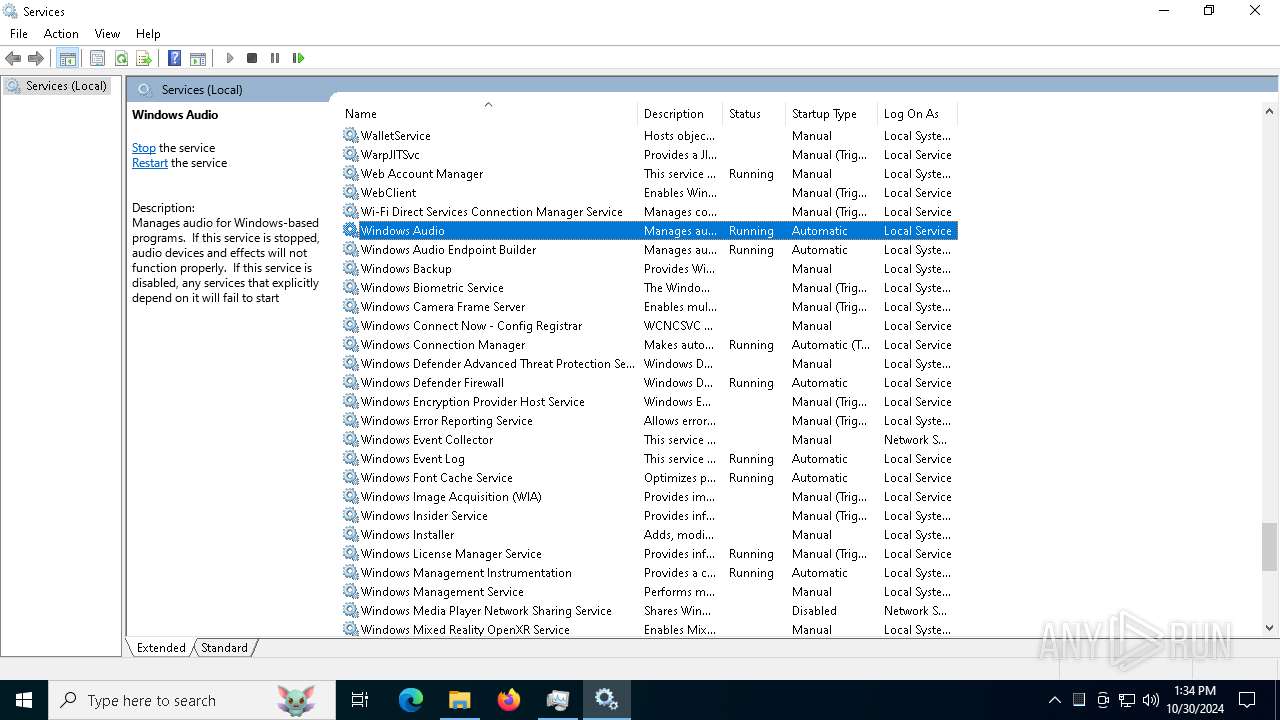Image resolution: width=1280 pixels, height=720 pixels.
Task: Click the Stop Service toolbar icon
Action: coord(252,58)
